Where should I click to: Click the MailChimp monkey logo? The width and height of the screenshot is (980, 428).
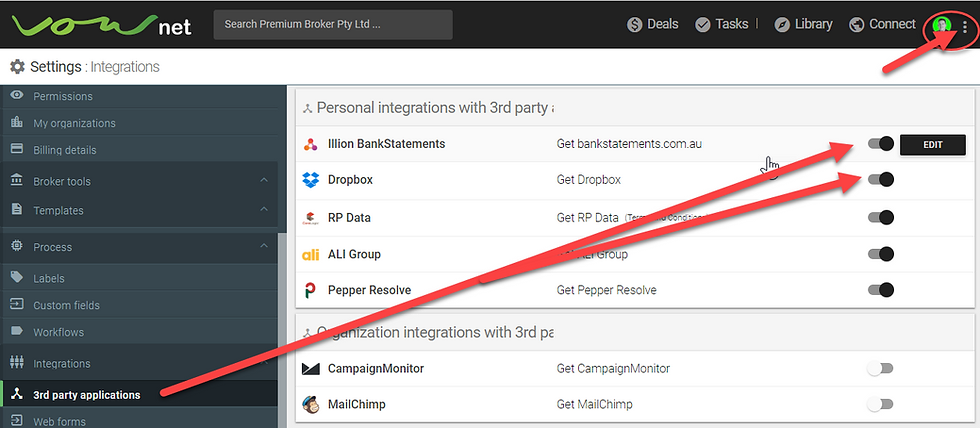click(x=310, y=404)
